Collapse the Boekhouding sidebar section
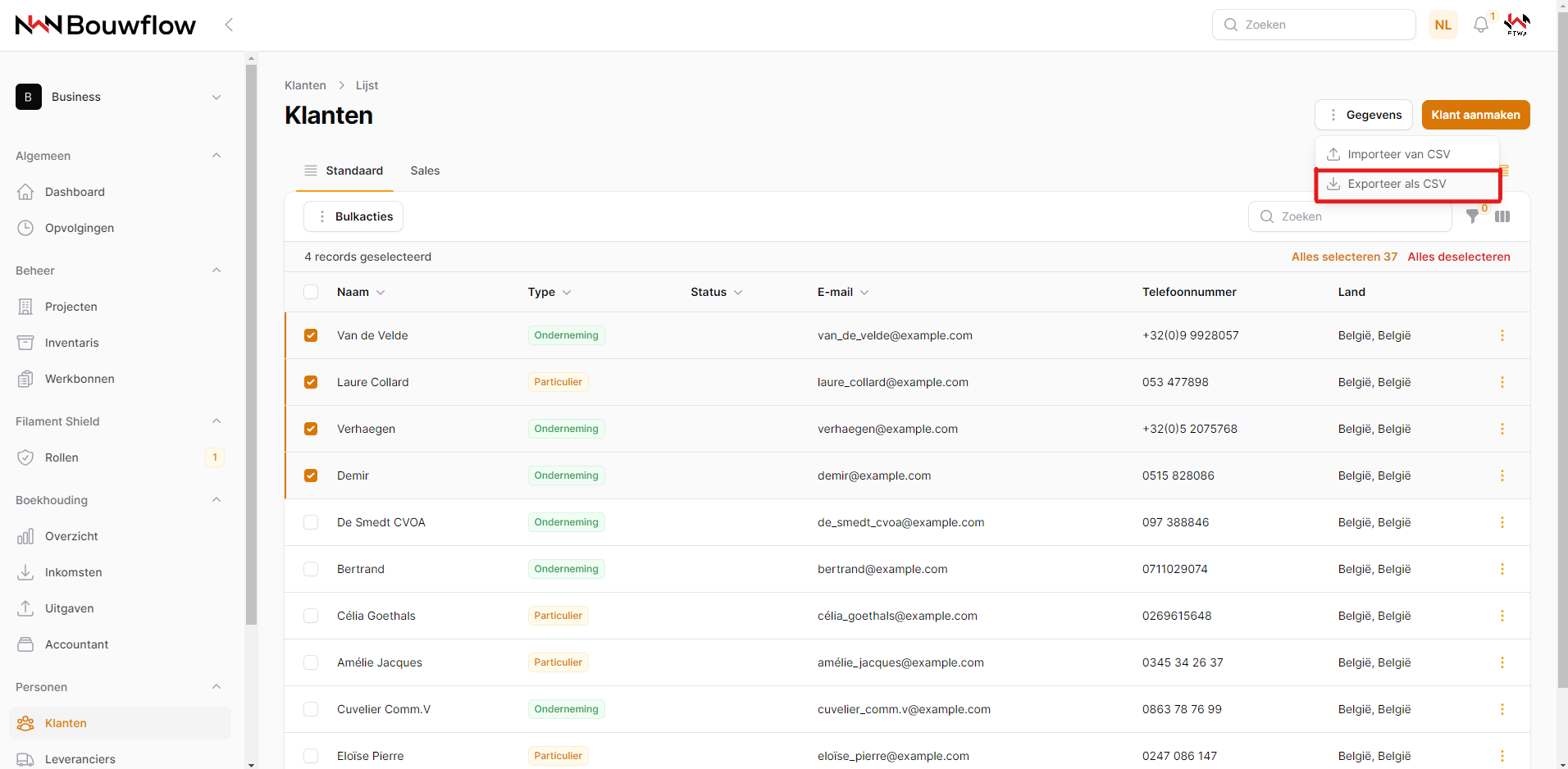The height and width of the screenshot is (769, 1568). point(217,500)
